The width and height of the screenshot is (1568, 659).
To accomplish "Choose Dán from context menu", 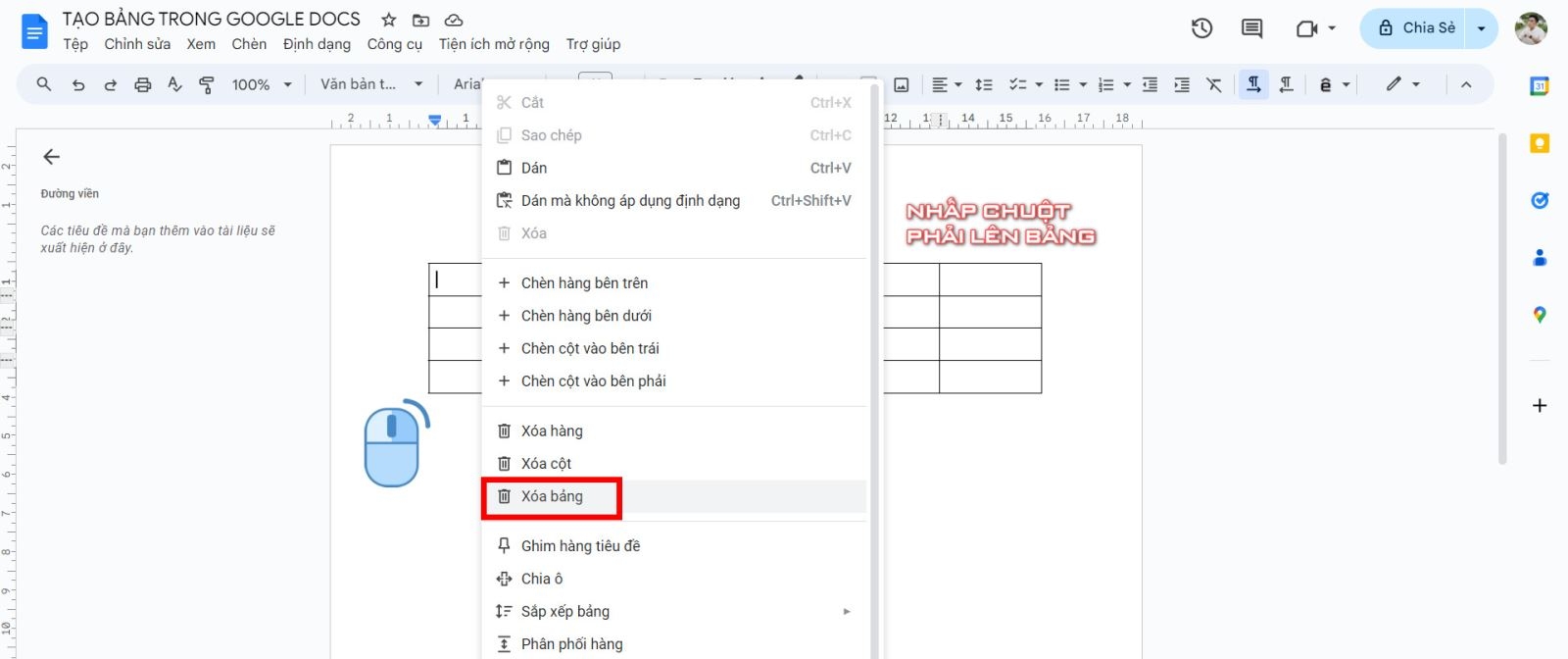I will point(674,168).
